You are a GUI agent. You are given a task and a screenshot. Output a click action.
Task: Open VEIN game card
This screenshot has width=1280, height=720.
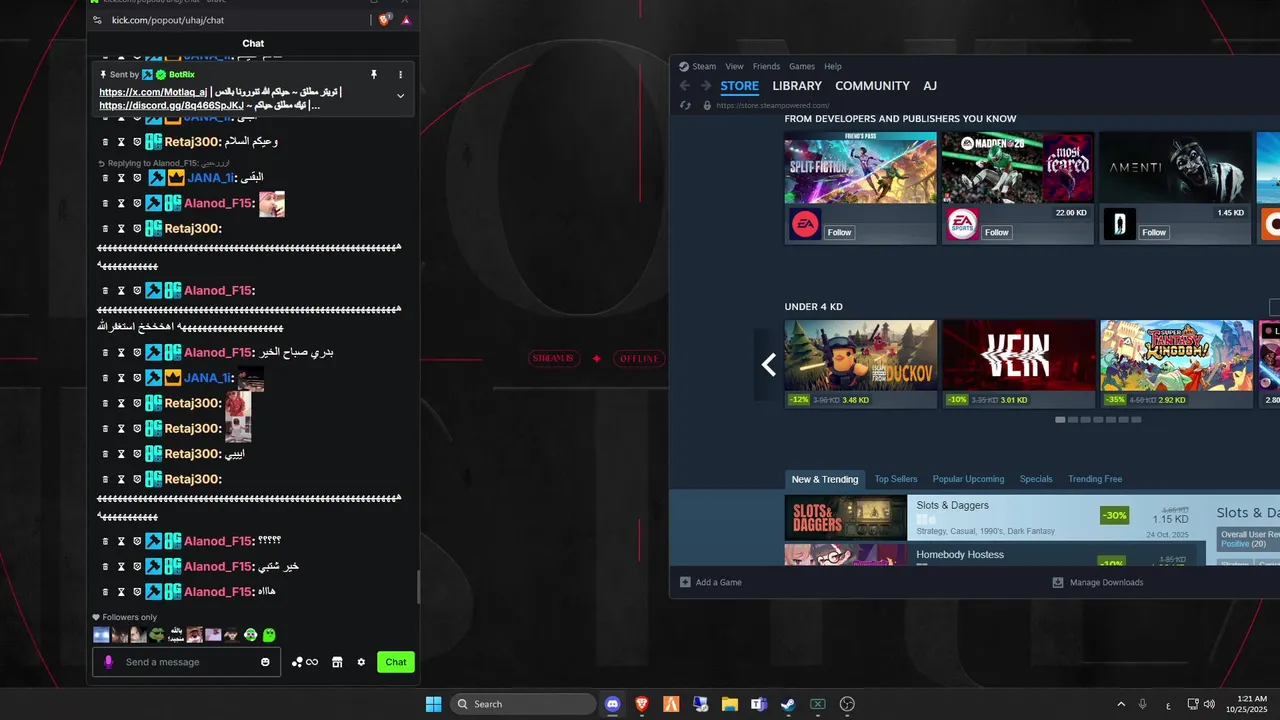click(x=1018, y=364)
